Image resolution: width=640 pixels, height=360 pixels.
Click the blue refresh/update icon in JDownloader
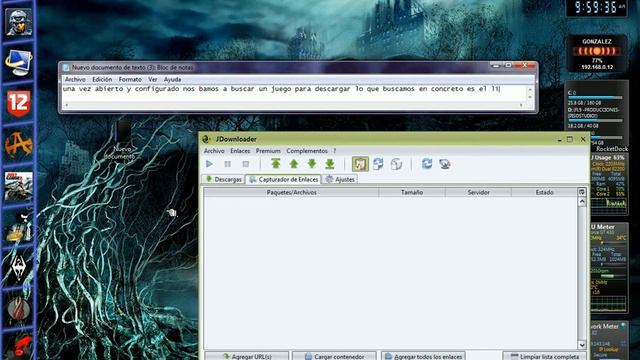point(427,164)
